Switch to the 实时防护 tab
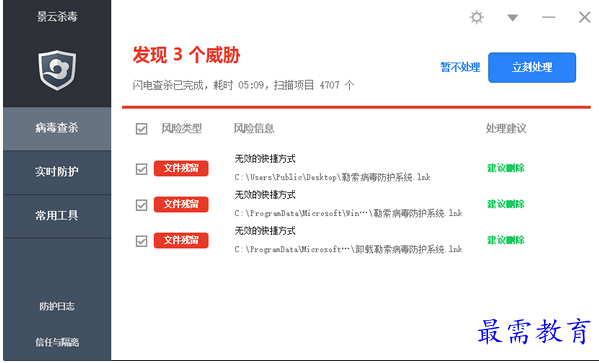The height and width of the screenshot is (363, 599). [x=57, y=172]
